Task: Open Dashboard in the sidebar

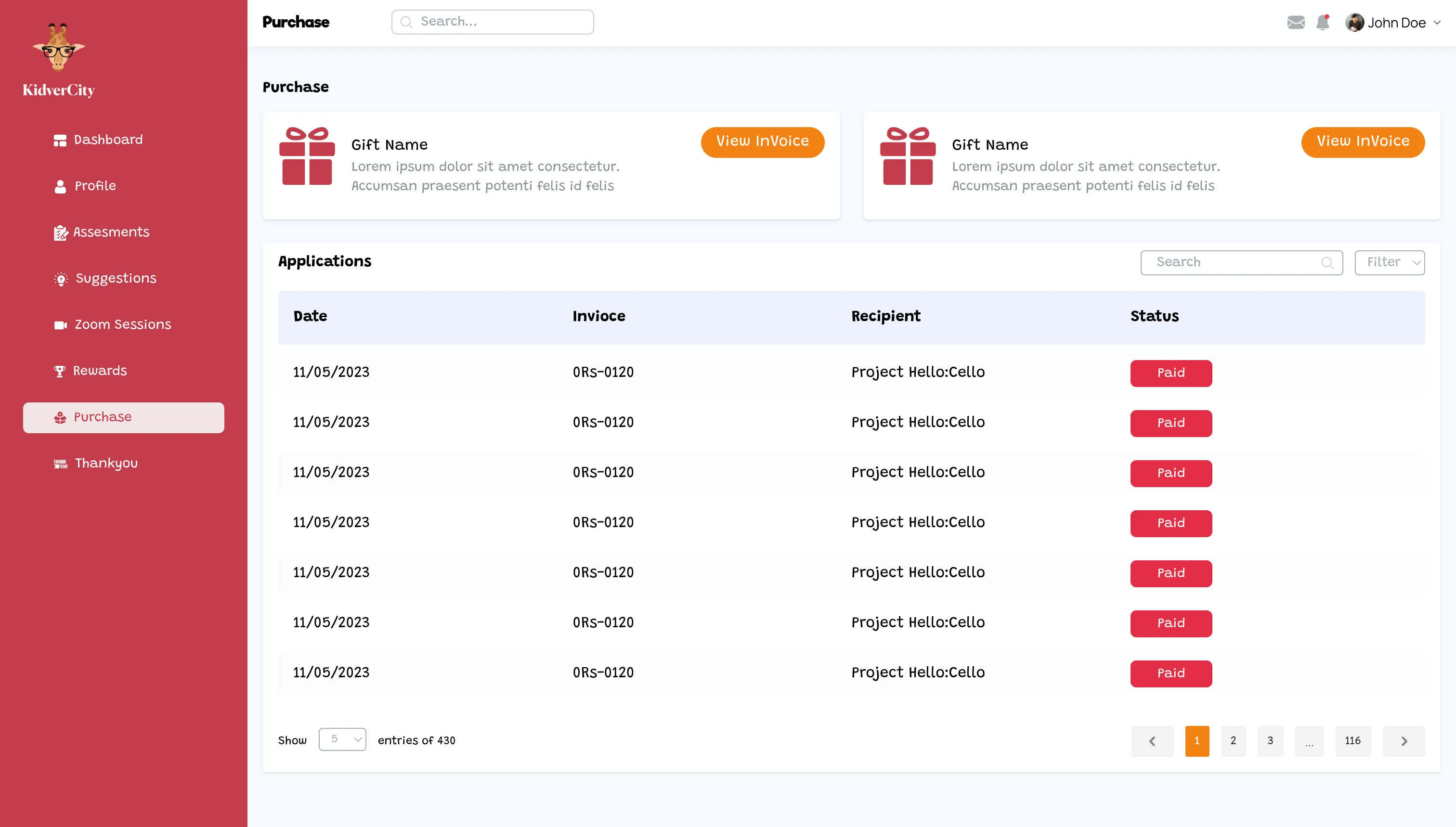Action: (108, 140)
